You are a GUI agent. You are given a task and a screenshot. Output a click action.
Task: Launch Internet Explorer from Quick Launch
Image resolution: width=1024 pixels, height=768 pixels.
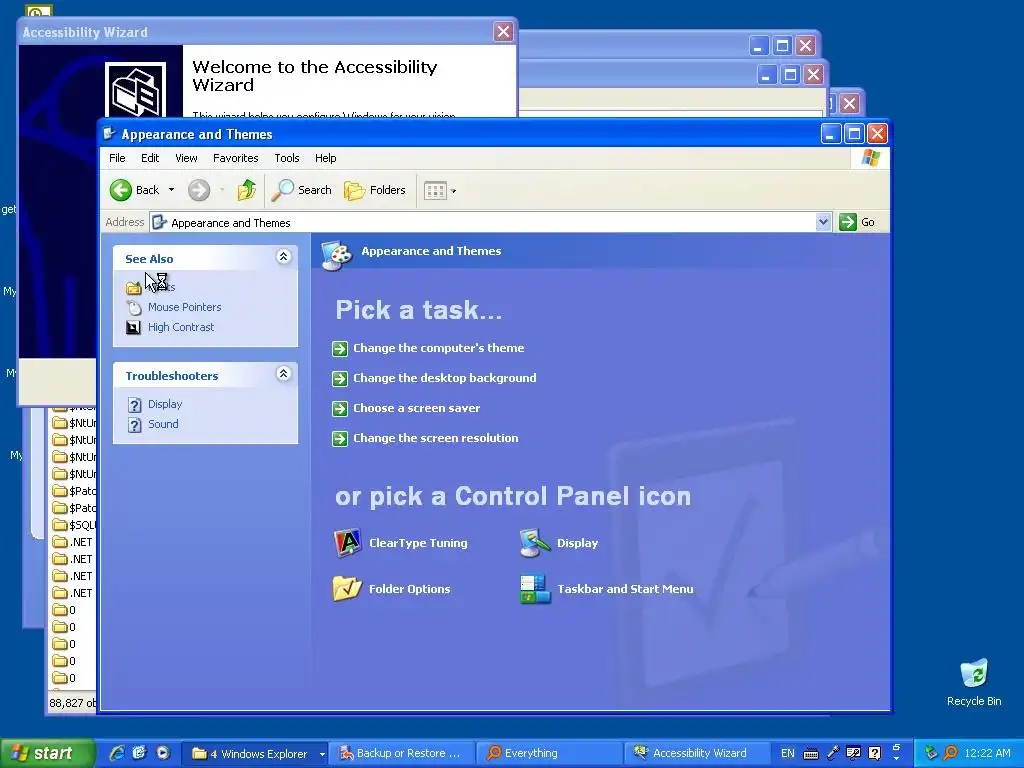click(x=117, y=753)
